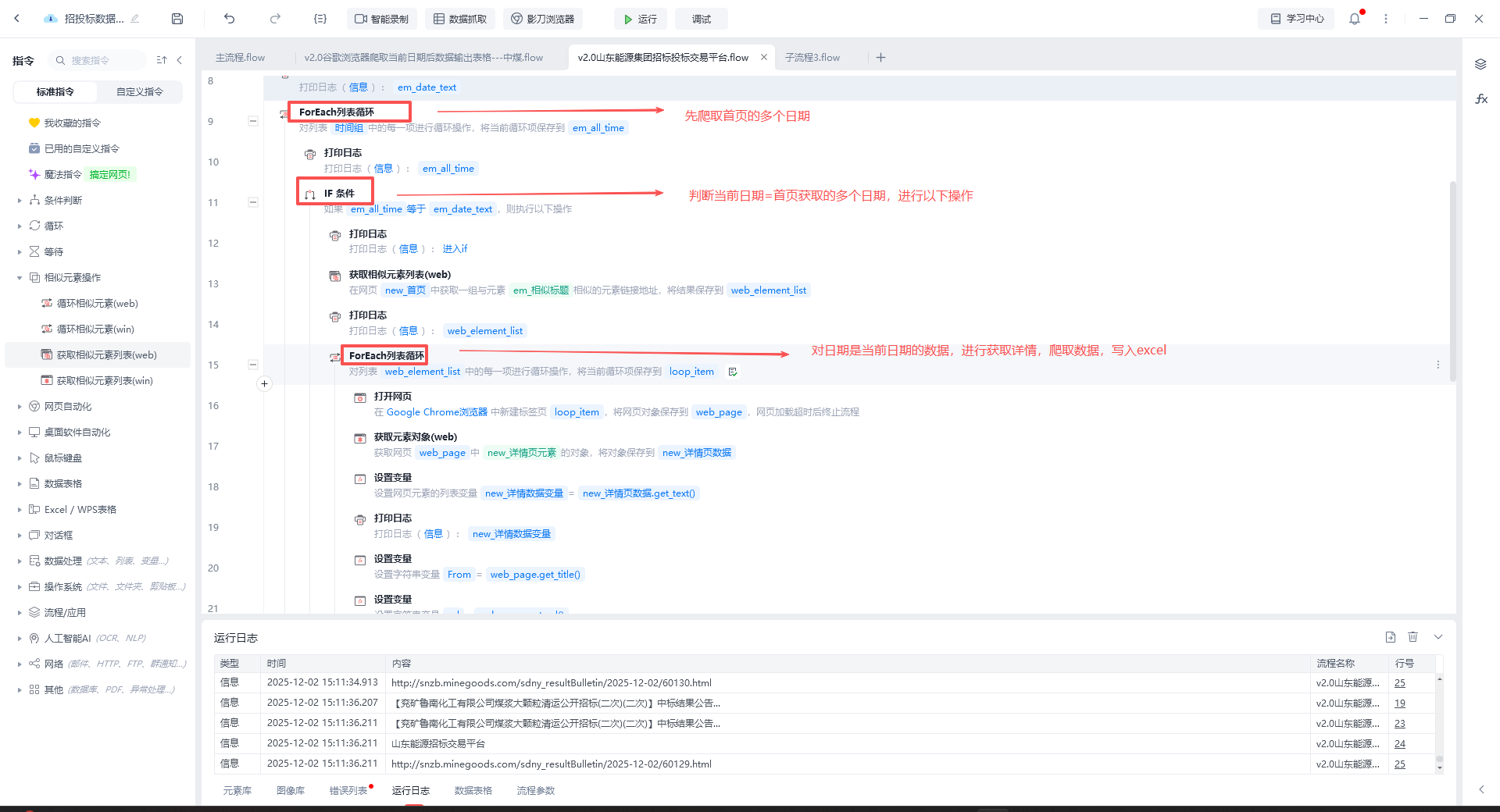Click the back arrow in the title bar
Viewport: 1500px width, 812px height.
click(x=16, y=19)
